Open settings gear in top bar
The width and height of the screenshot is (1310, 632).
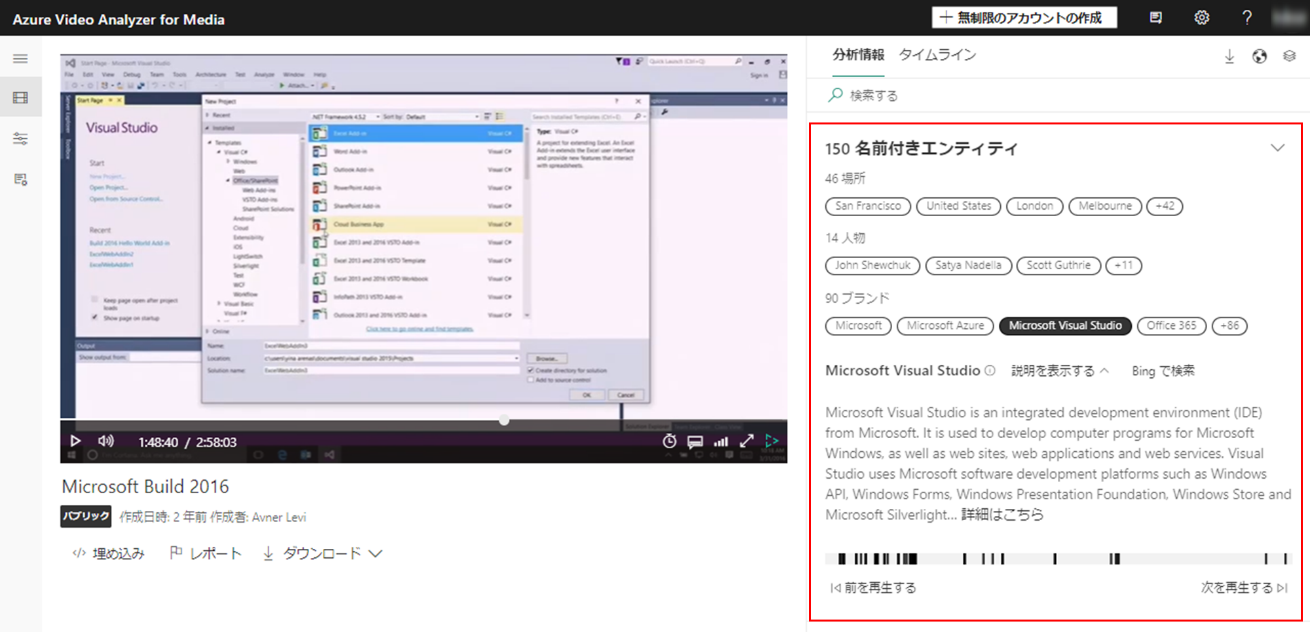(x=1202, y=18)
